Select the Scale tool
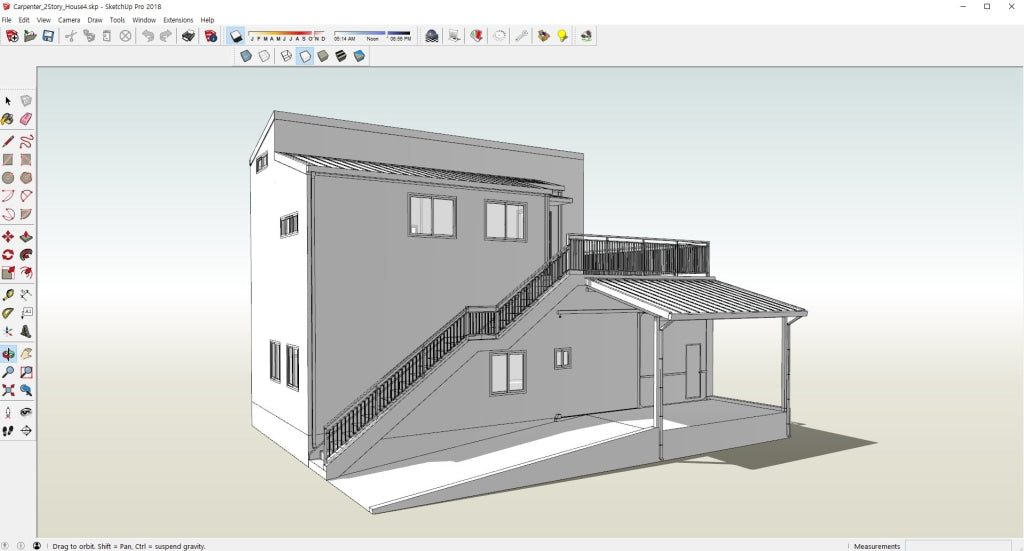The width and height of the screenshot is (1024, 551). click(x=8, y=273)
